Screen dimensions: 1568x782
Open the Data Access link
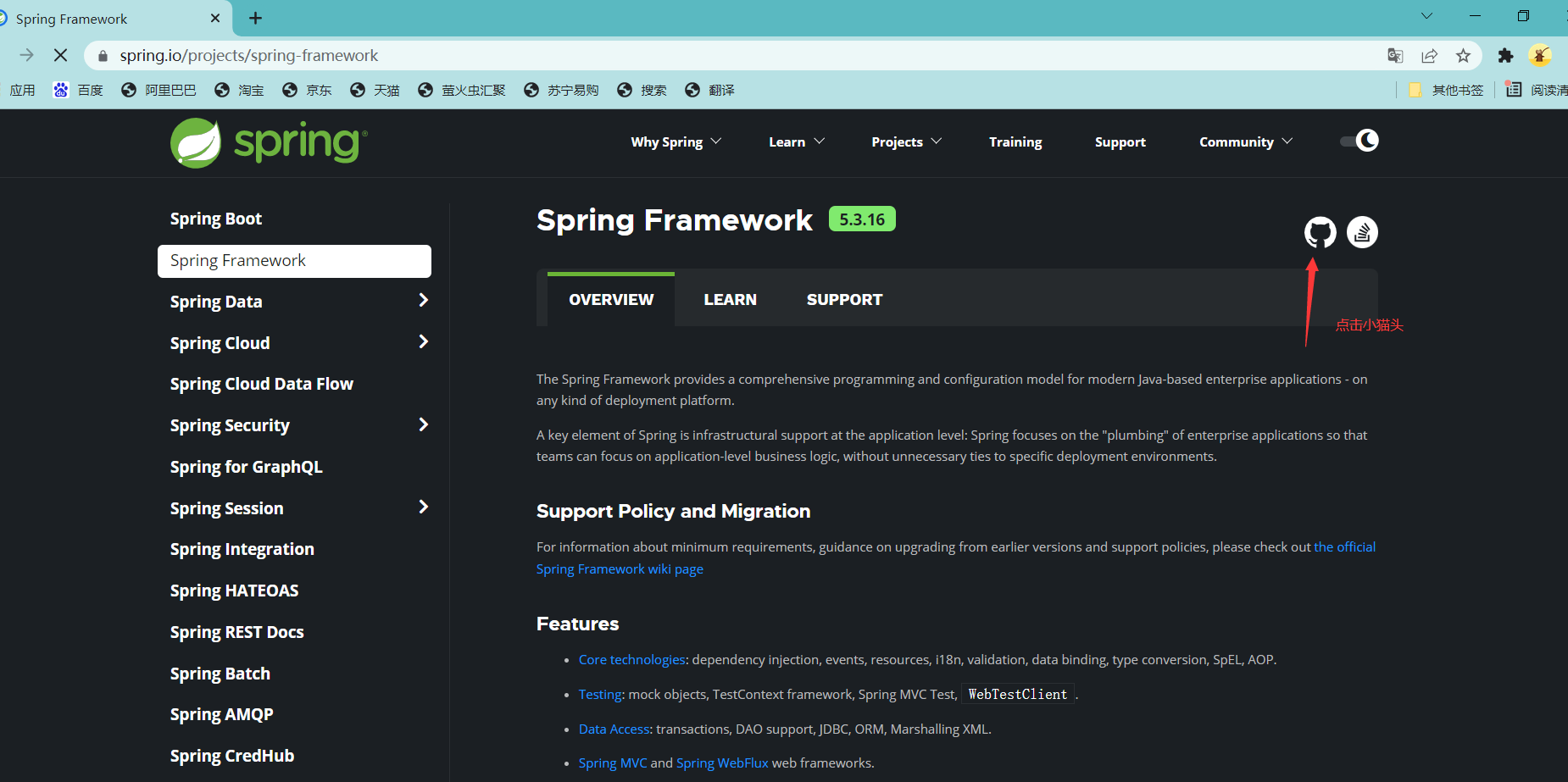[614, 729]
